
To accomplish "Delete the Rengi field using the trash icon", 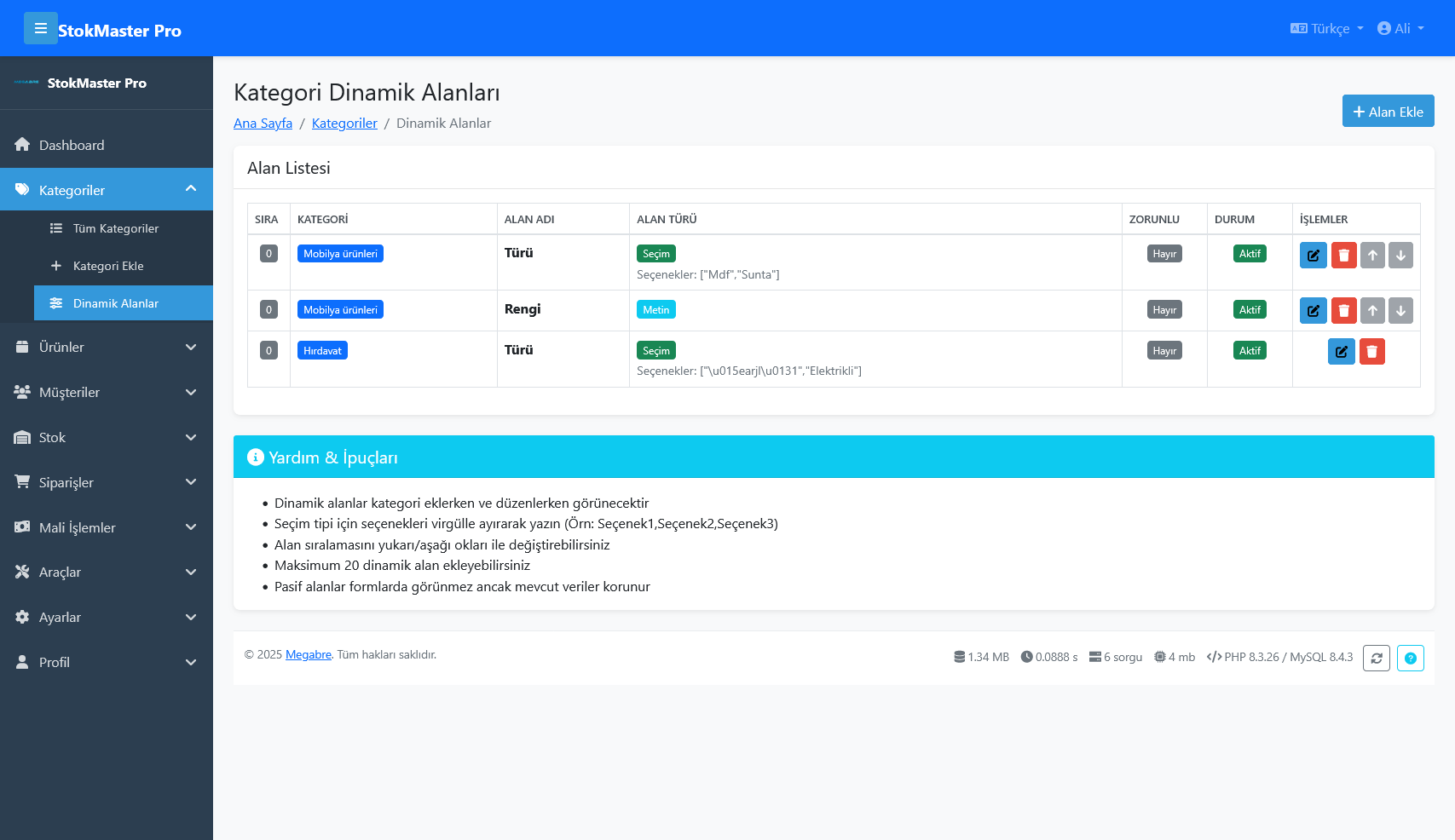I will pyautogui.click(x=1344, y=310).
